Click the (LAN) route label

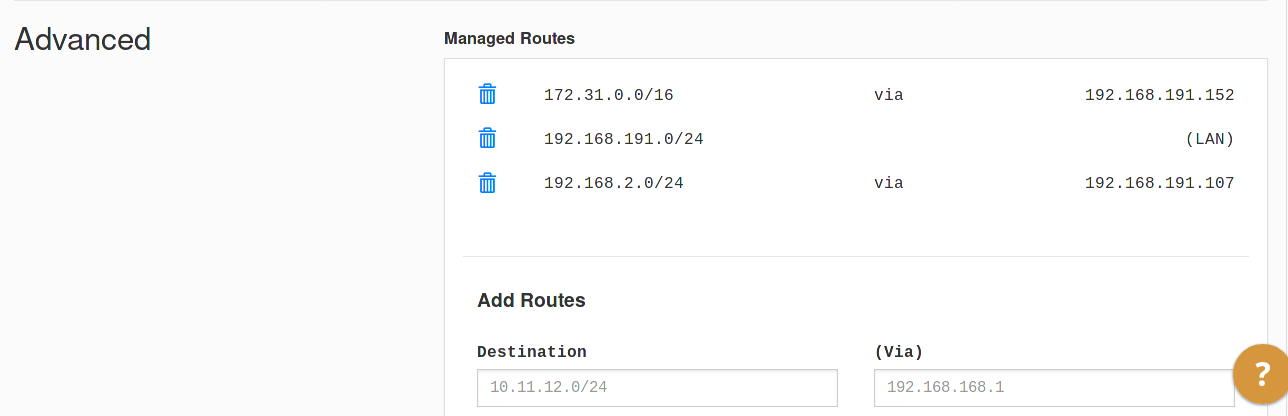pos(1209,140)
